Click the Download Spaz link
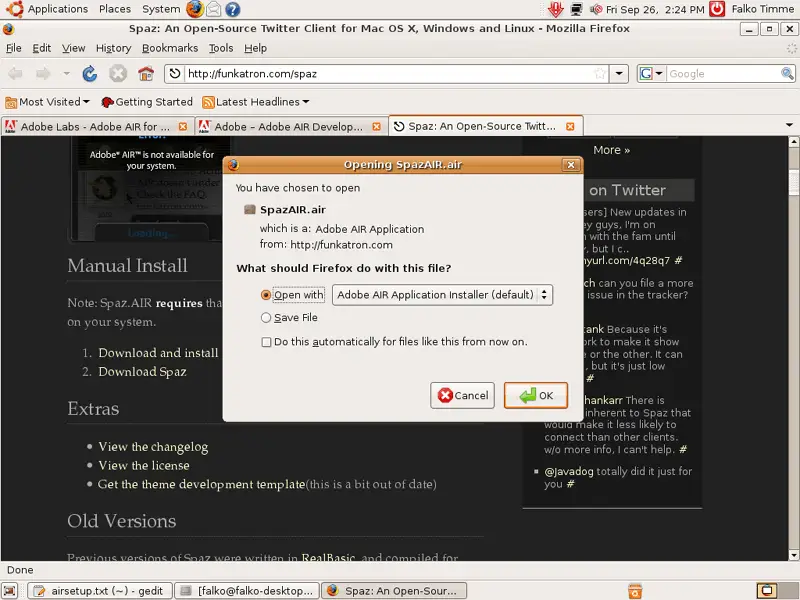The height and width of the screenshot is (600, 800). tap(142, 372)
